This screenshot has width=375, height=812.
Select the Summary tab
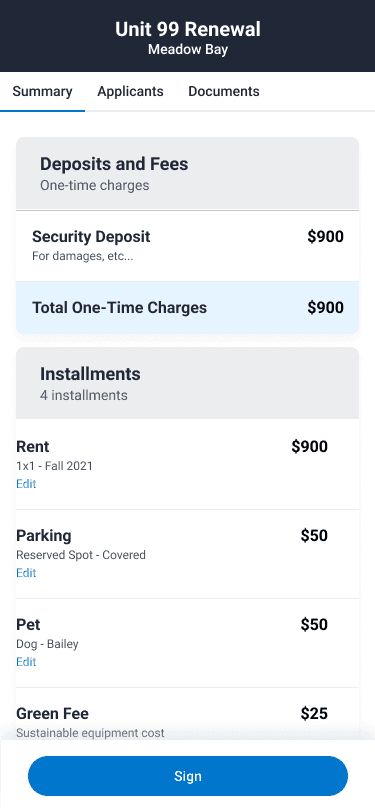point(42,91)
